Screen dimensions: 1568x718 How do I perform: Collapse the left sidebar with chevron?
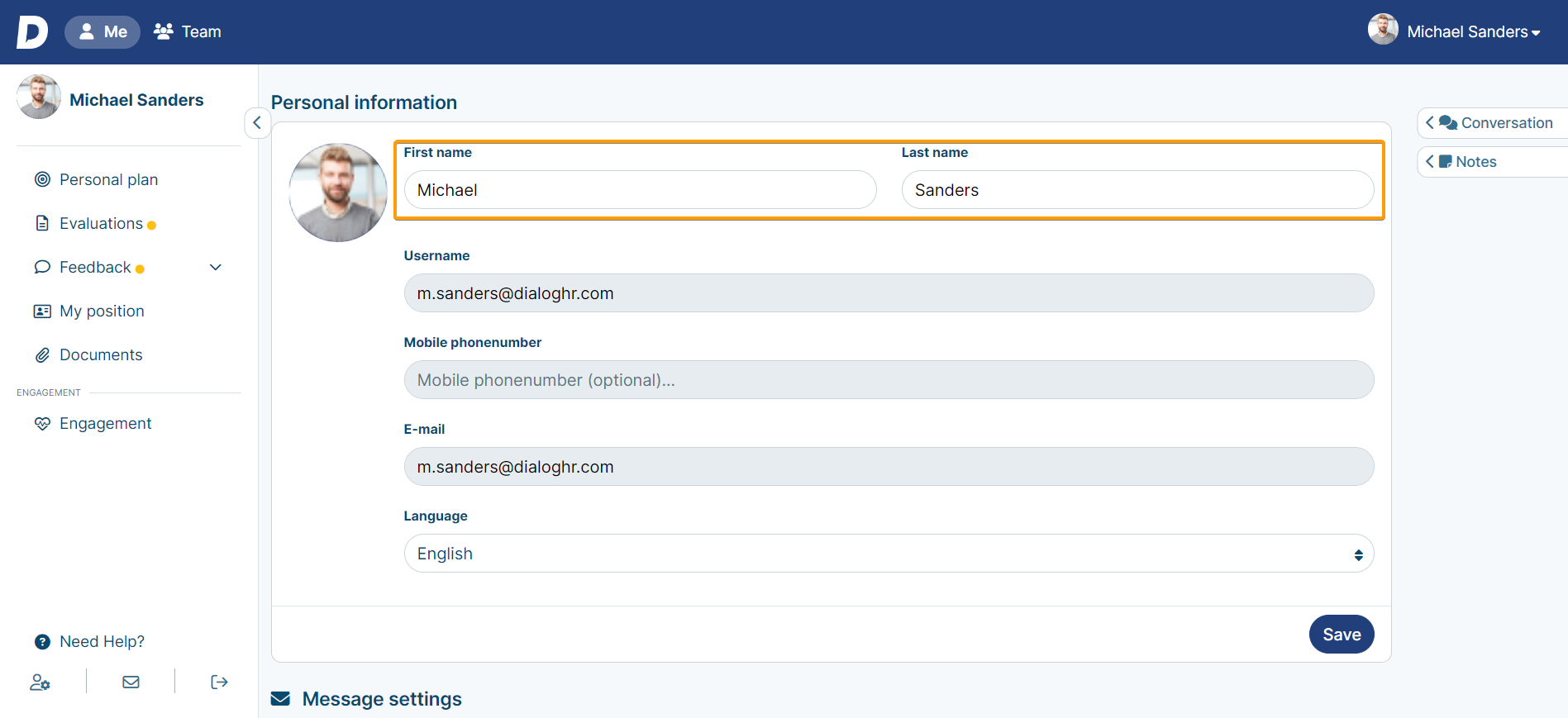(x=257, y=122)
